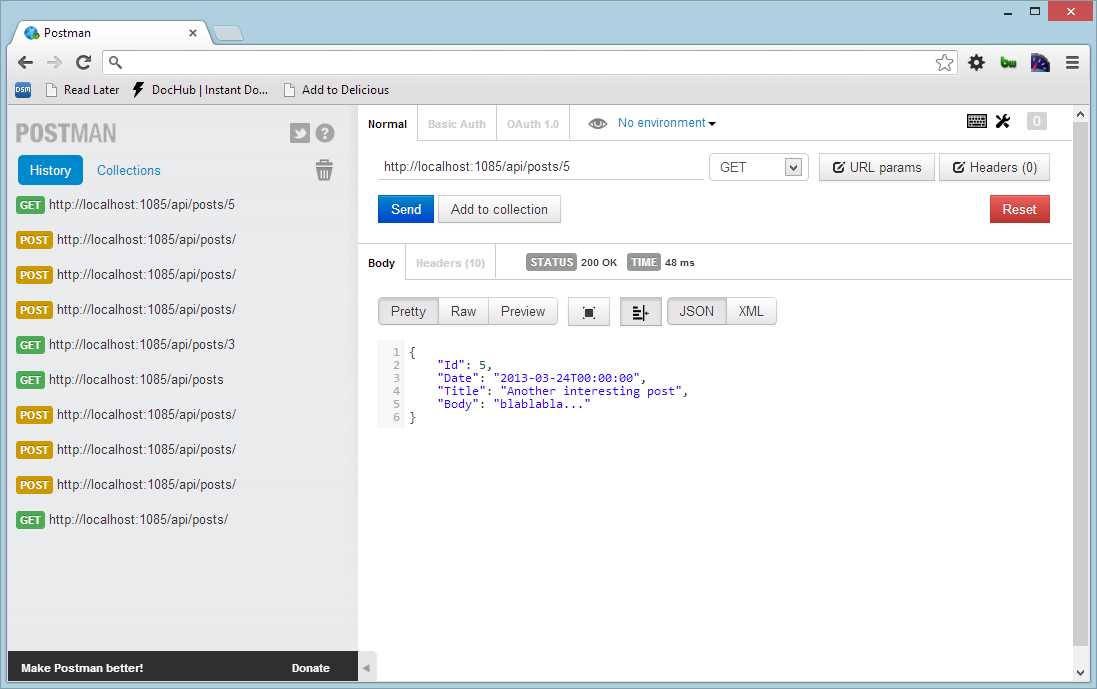Open the response Headers (10) tab
Image resolution: width=1097 pixels, height=689 pixels.
coord(450,263)
